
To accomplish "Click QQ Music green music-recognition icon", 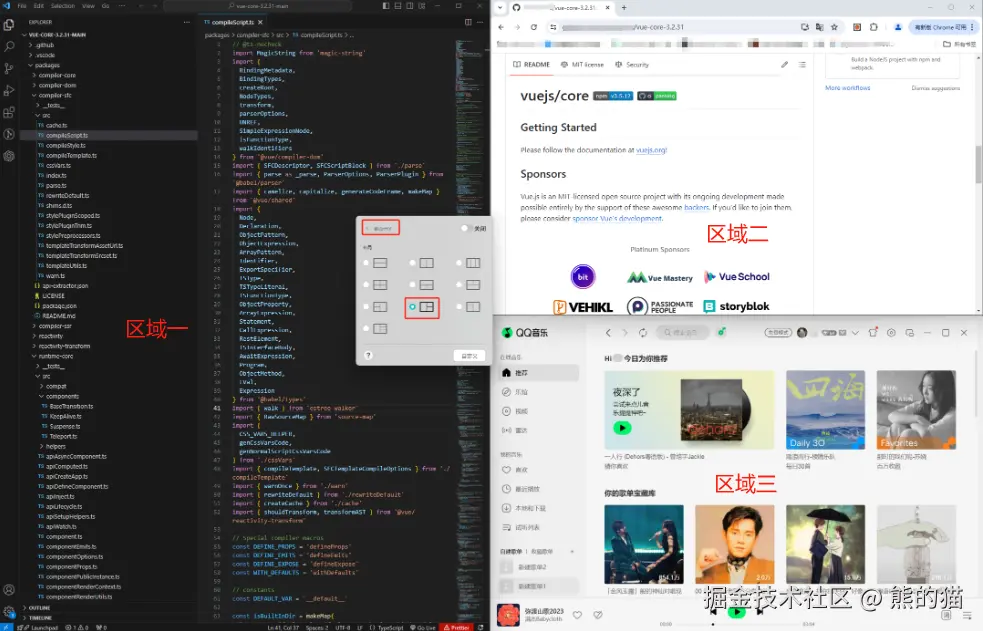I will (722, 332).
